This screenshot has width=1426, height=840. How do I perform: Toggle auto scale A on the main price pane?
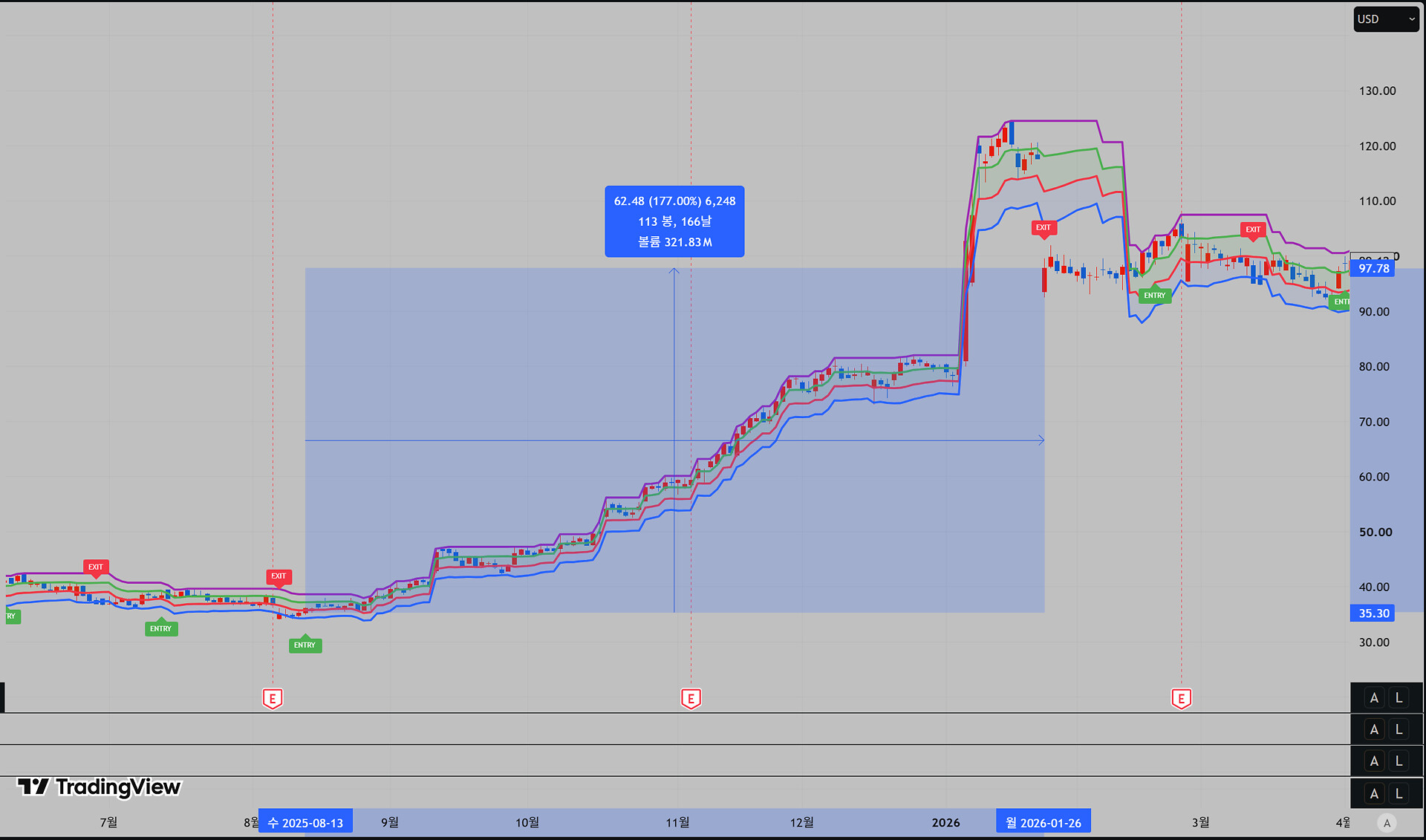(1374, 698)
